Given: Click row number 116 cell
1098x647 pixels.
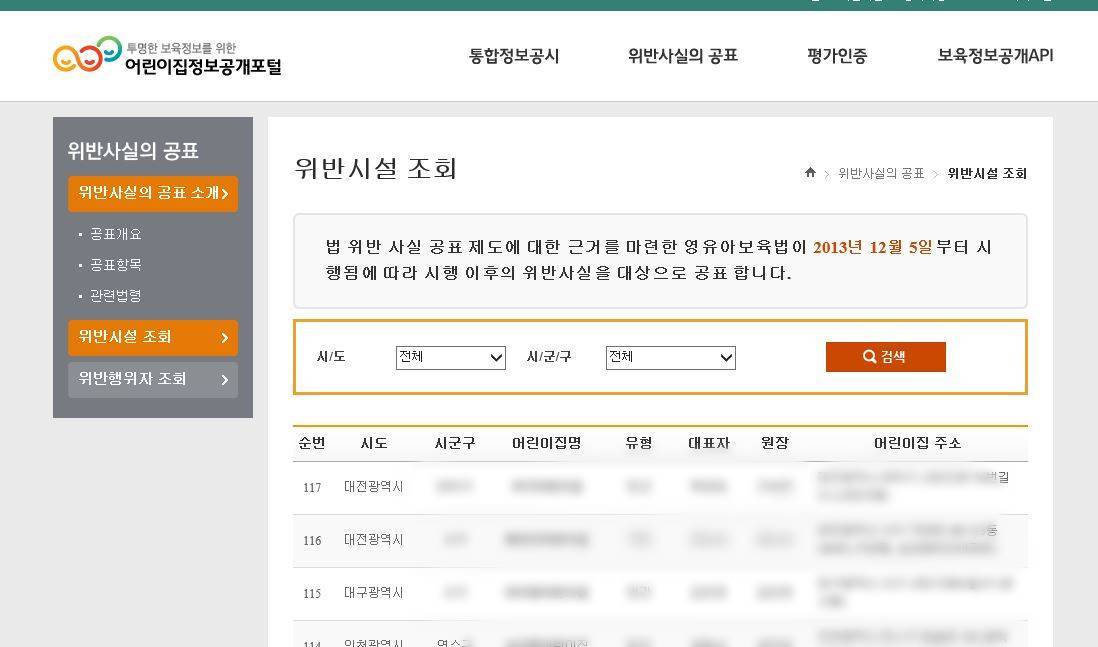Looking at the screenshot, I should click(312, 541).
